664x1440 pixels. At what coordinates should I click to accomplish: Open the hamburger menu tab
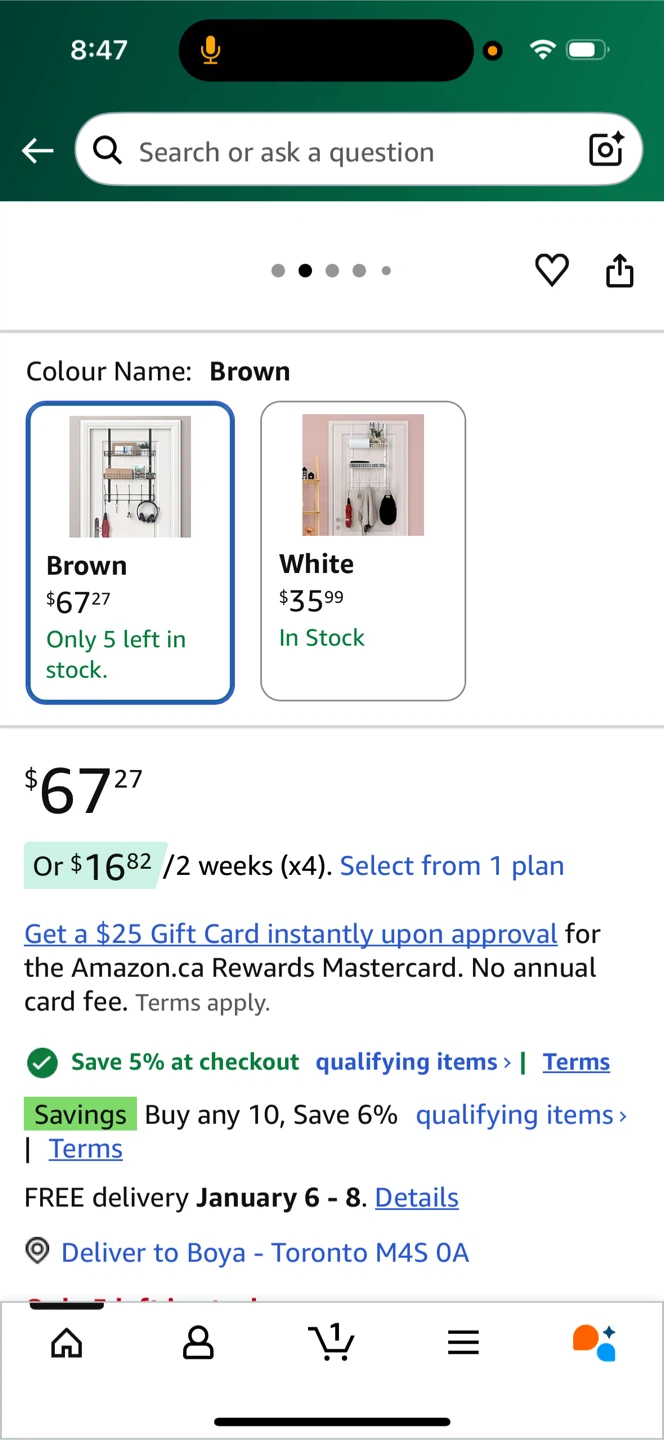463,1343
